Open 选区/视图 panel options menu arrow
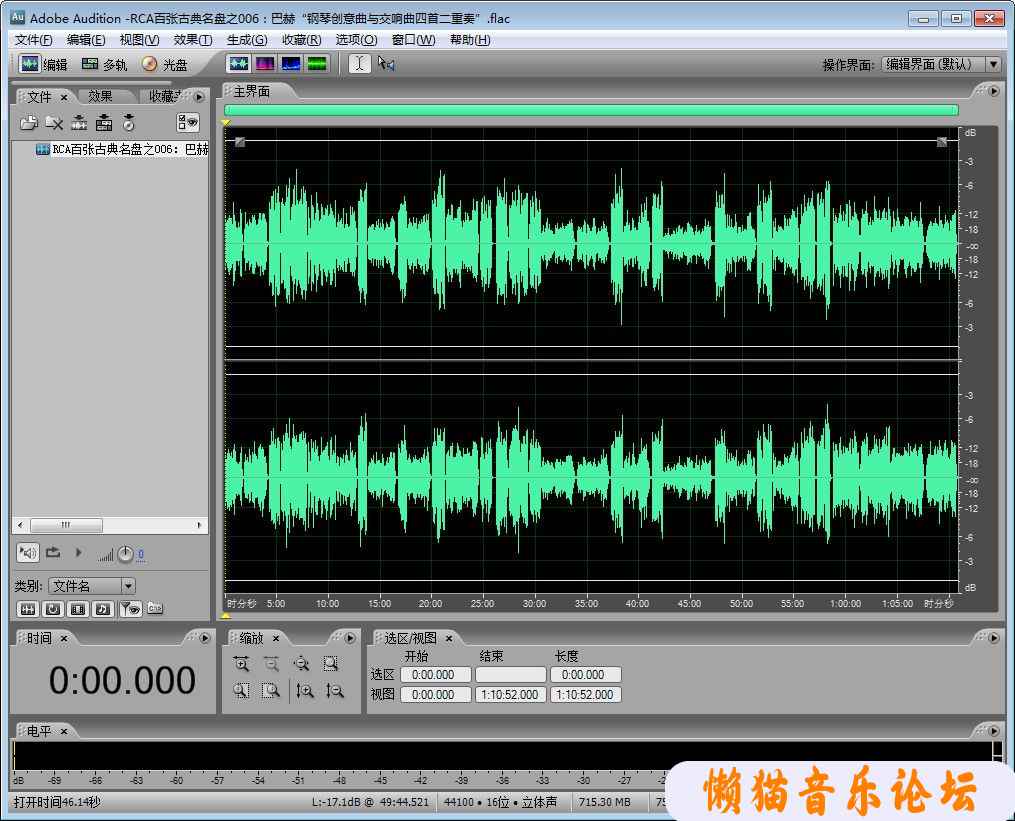The image size is (1015, 821). tap(994, 638)
